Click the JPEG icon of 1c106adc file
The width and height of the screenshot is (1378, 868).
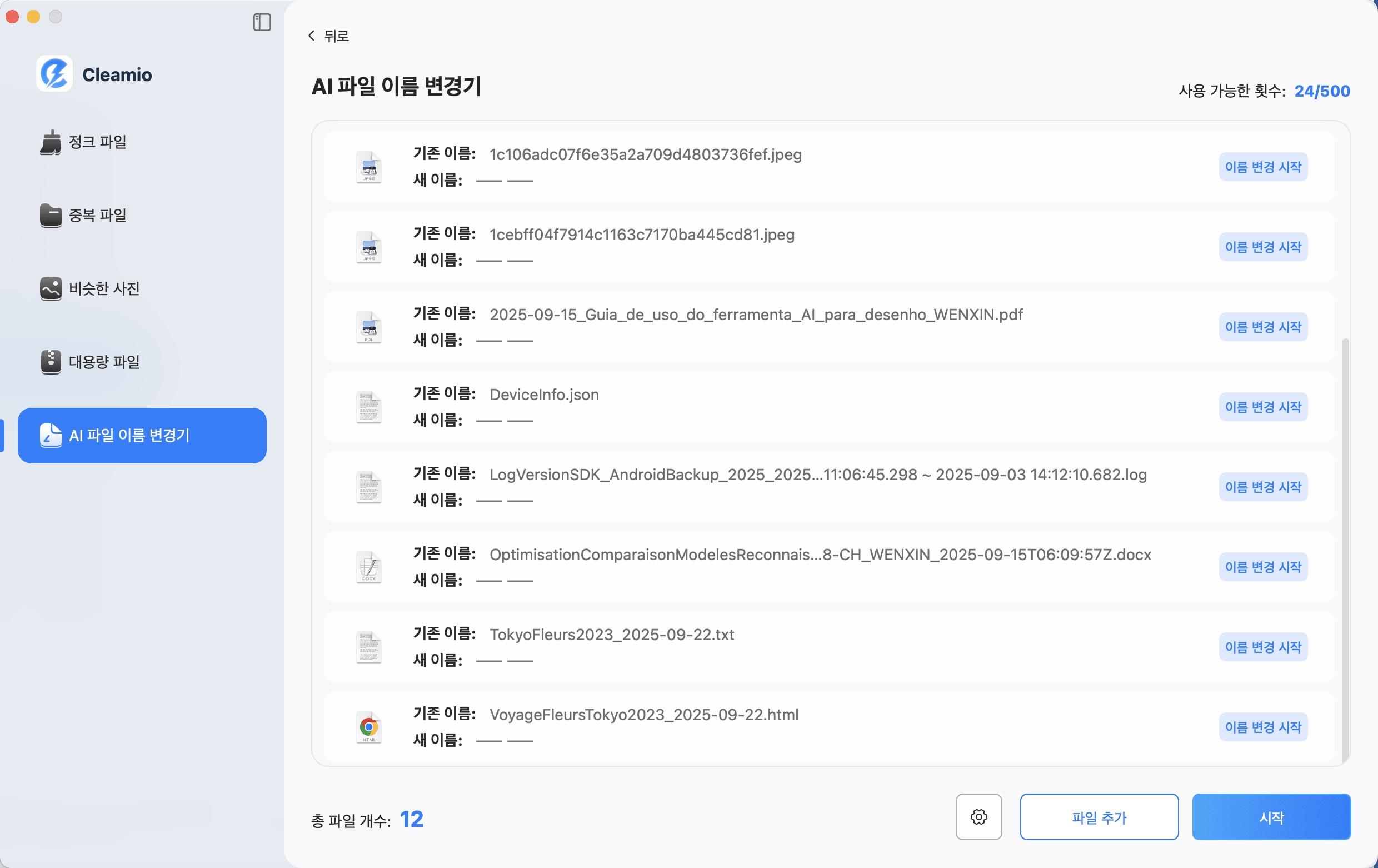(x=368, y=167)
